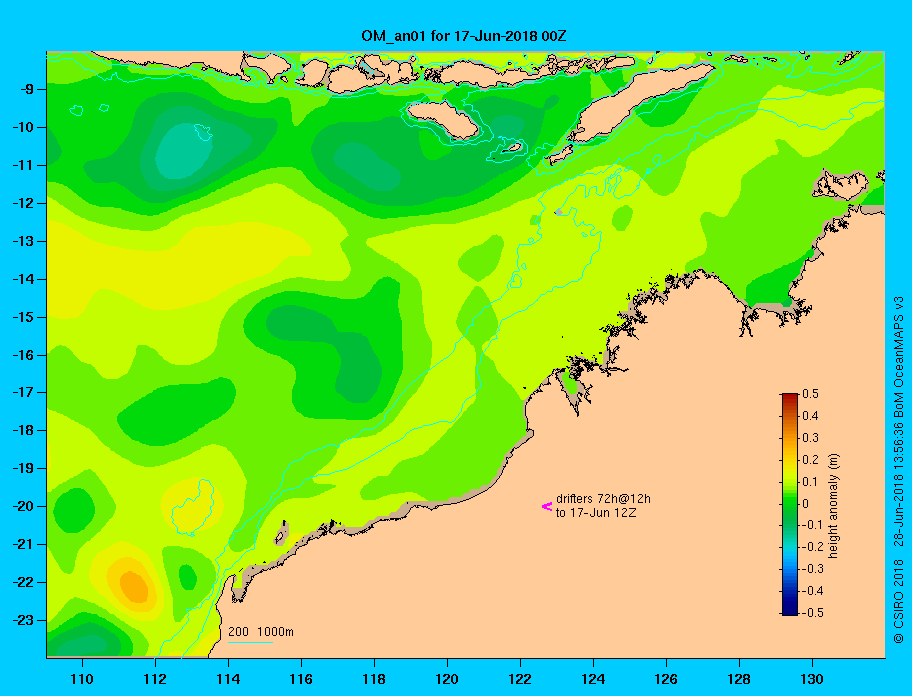Screen dimensions: 912x696
Task: Click the dark red top of colorbar
Action: click(x=790, y=397)
